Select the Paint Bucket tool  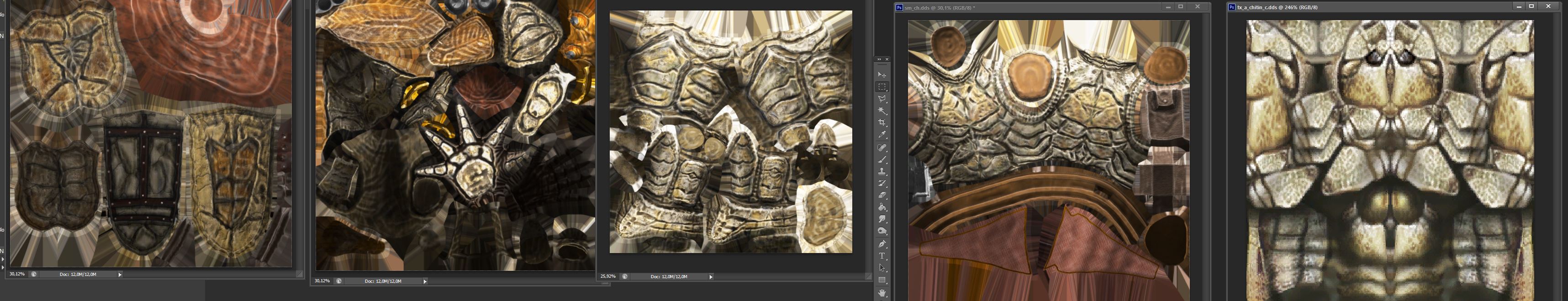click(x=882, y=207)
